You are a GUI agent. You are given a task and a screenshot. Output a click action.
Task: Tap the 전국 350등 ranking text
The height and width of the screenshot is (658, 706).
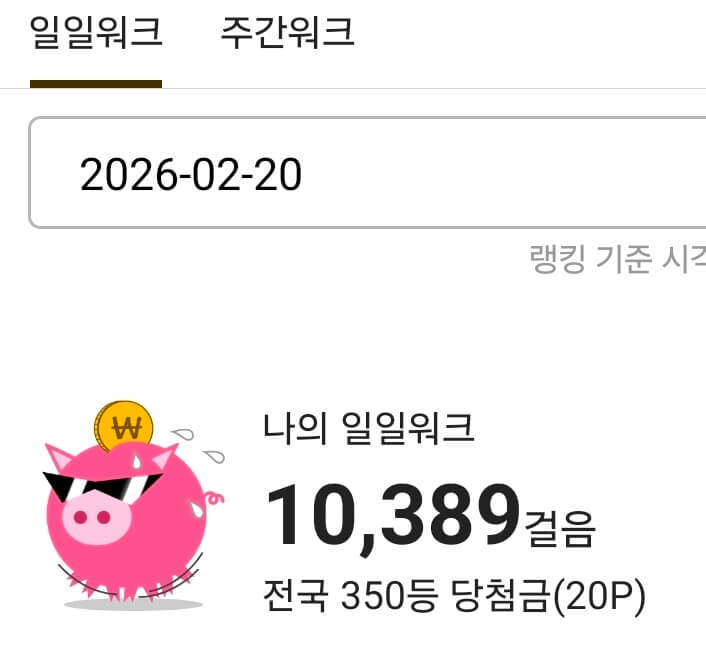pos(351,595)
